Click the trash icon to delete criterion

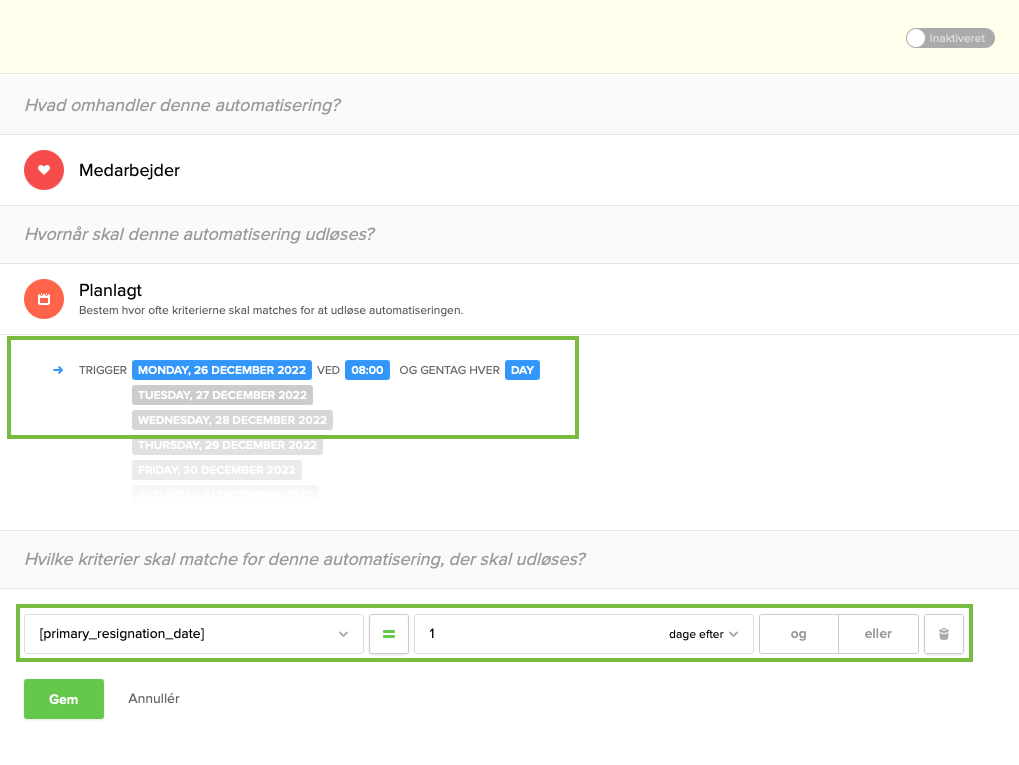tap(943, 633)
